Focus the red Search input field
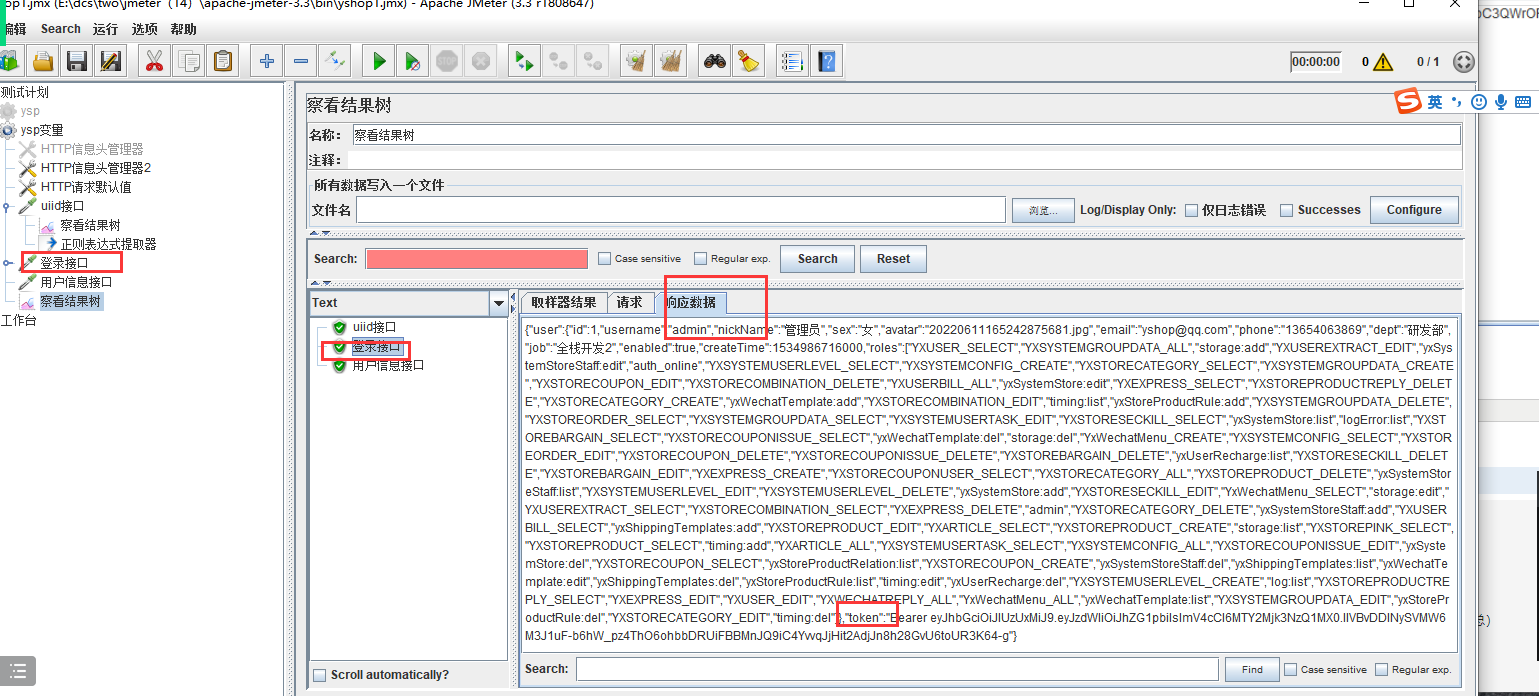The width and height of the screenshot is (1539, 696). tap(477, 259)
